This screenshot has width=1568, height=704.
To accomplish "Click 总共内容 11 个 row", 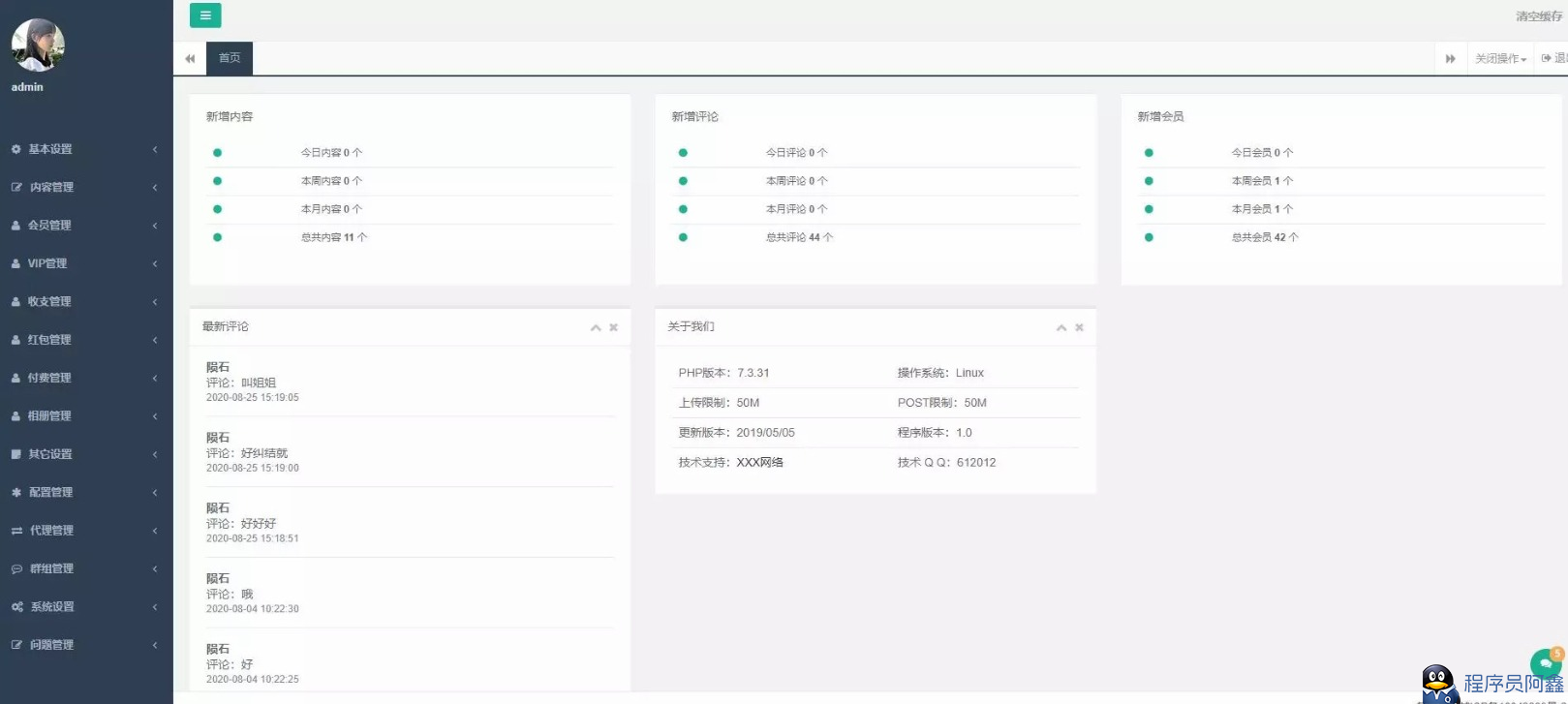I will click(x=411, y=237).
